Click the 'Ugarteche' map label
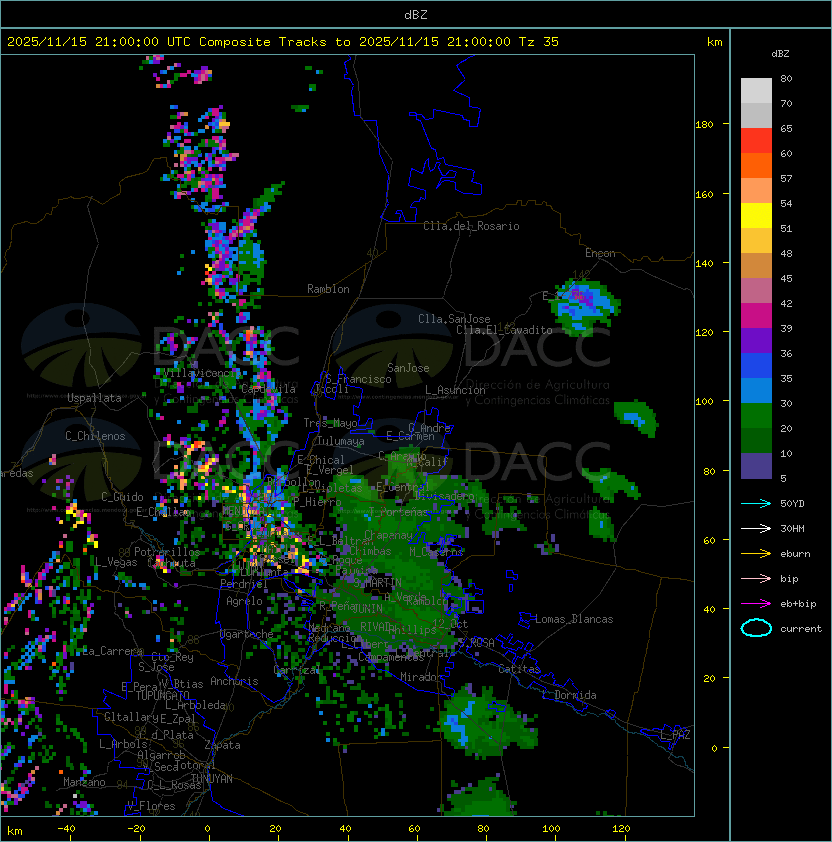This screenshot has height=842, width=832. click(x=247, y=634)
